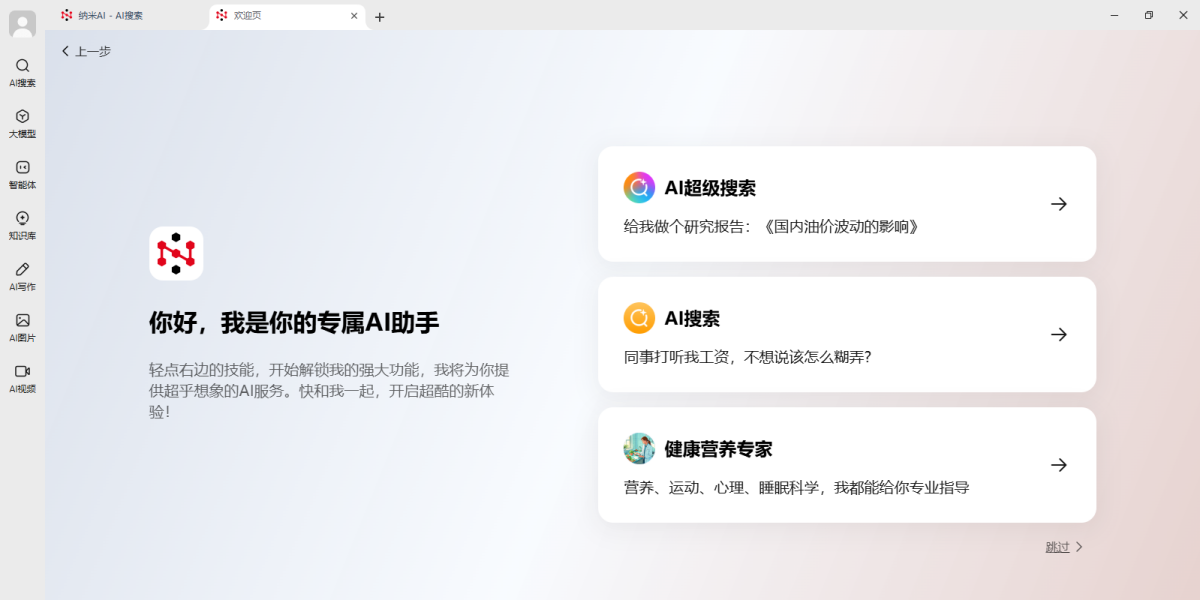
Task: Click the 上一步 back control
Action: [x=86, y=51]
